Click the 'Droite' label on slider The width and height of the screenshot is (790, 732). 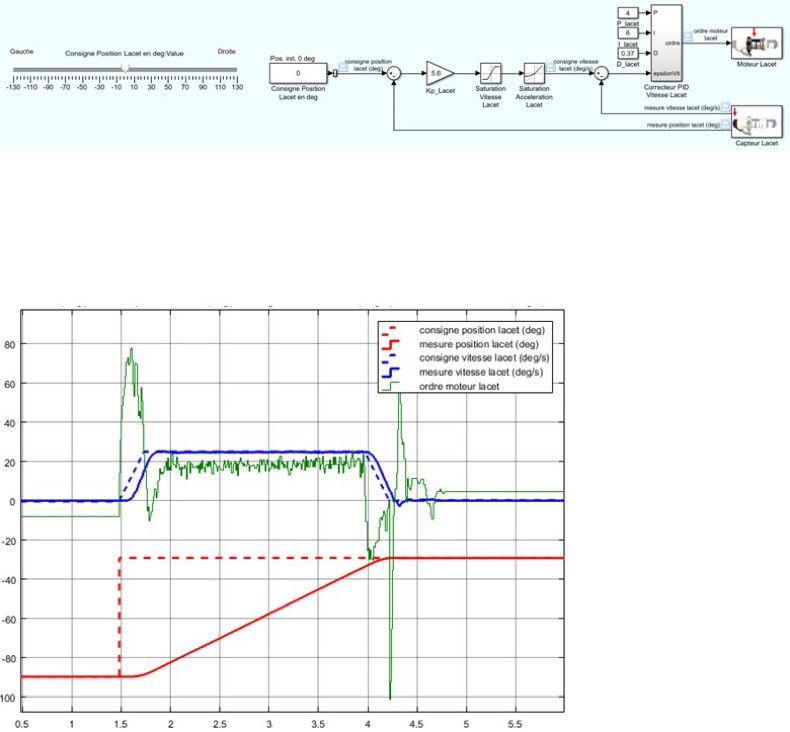tap(227, 50)
